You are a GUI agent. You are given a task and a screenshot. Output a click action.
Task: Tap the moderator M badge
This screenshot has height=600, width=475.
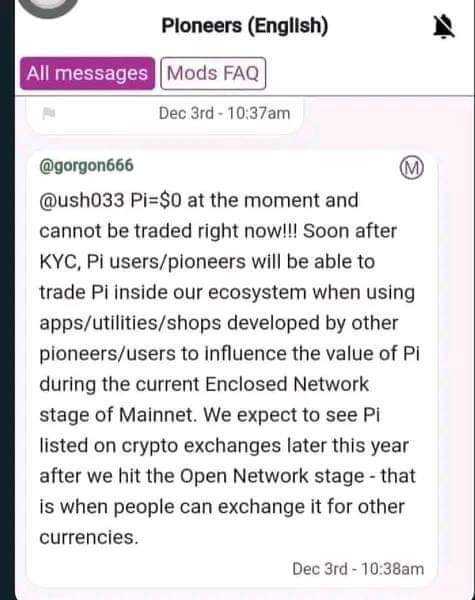(x=411, y=168)
